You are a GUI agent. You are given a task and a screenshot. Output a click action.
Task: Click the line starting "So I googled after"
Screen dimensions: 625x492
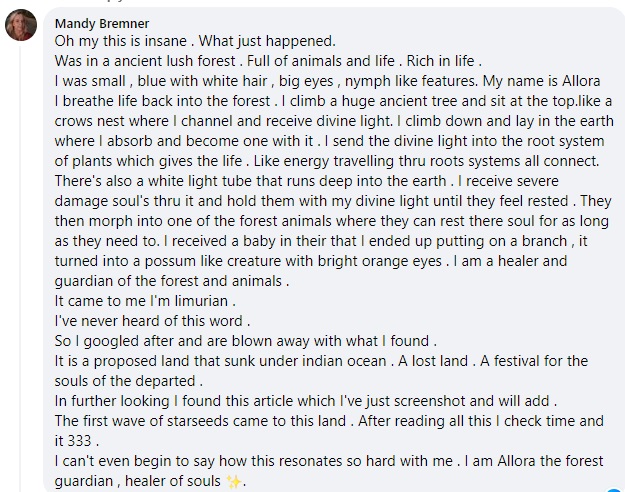[245, 340]
